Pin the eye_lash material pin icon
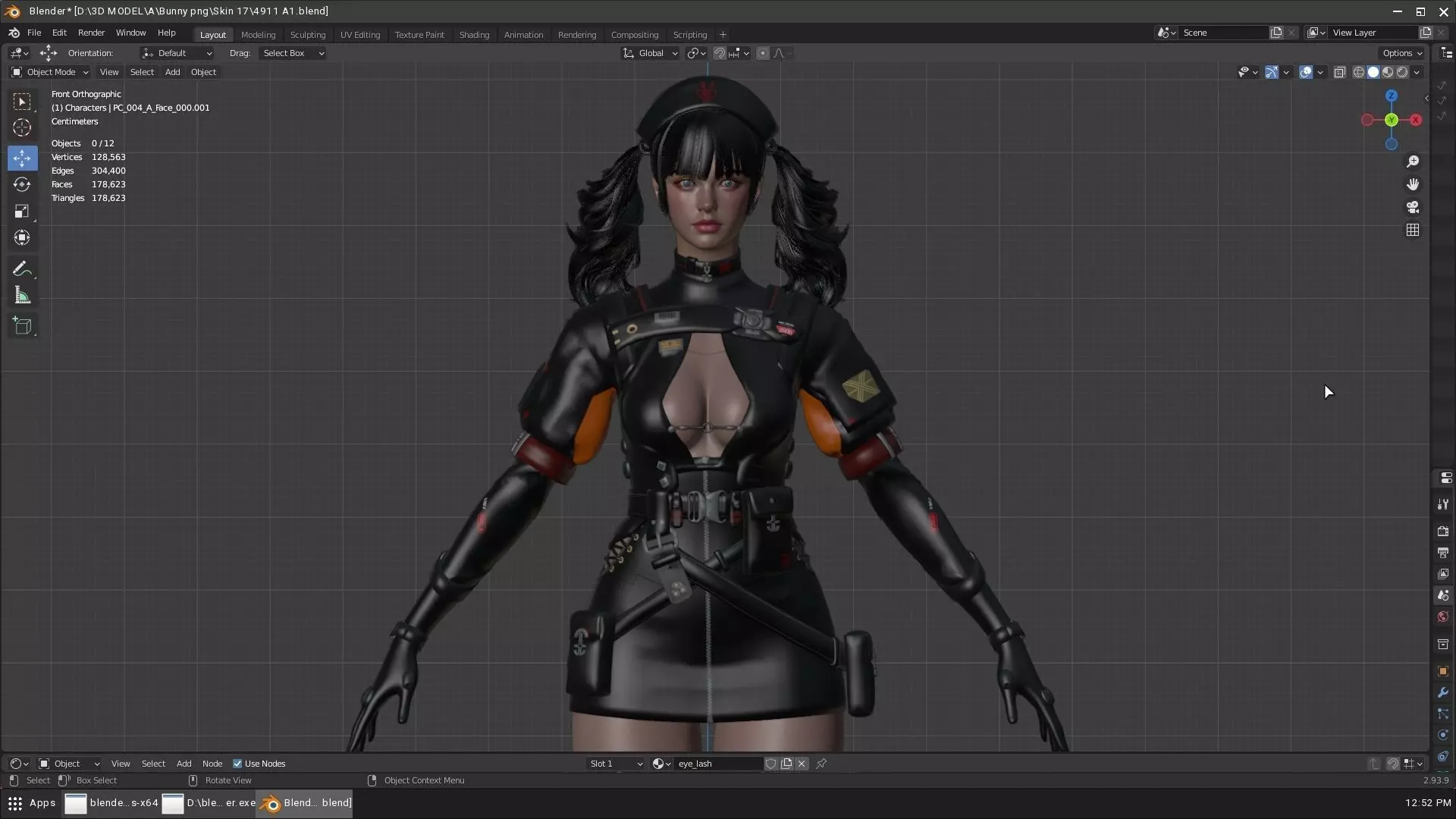This screenshot has width=1456, height=819. coord(821,764)
